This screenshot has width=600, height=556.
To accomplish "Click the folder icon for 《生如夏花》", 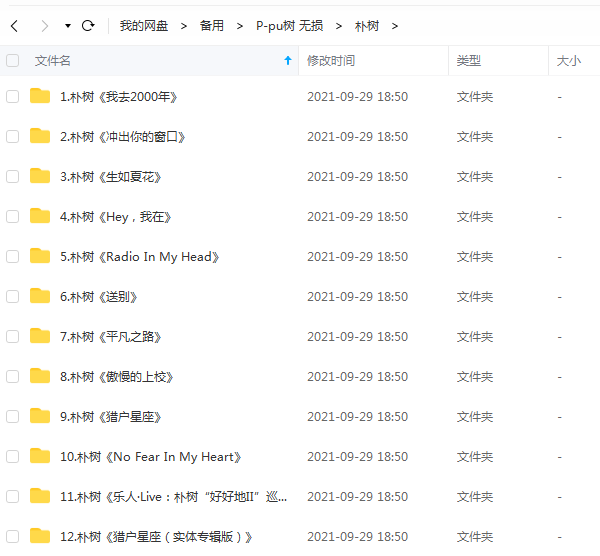I will 40,177.
